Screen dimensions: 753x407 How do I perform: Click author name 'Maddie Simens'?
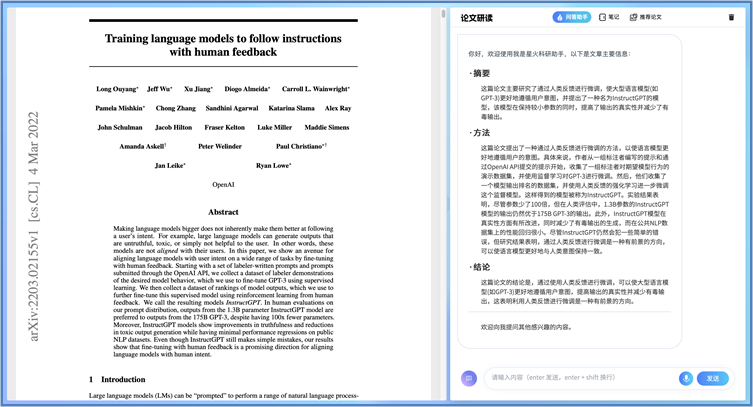pyautogui.click(x=327, y=127)
